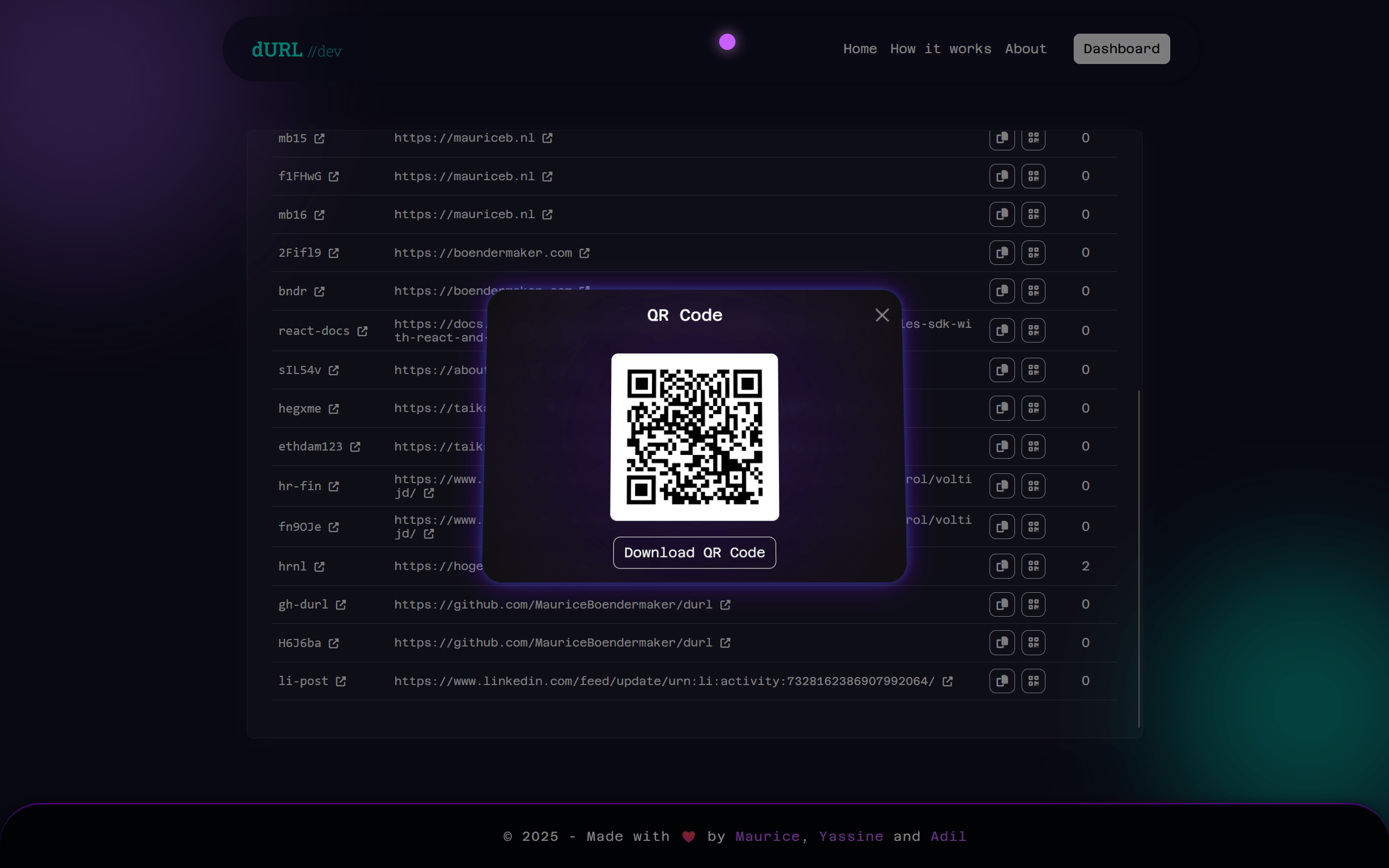Click click count 2 in hrnl row
Image resolution: width=1389 pixels, height=868 pixels.
pyautogui.click(x=1086, y=566)
